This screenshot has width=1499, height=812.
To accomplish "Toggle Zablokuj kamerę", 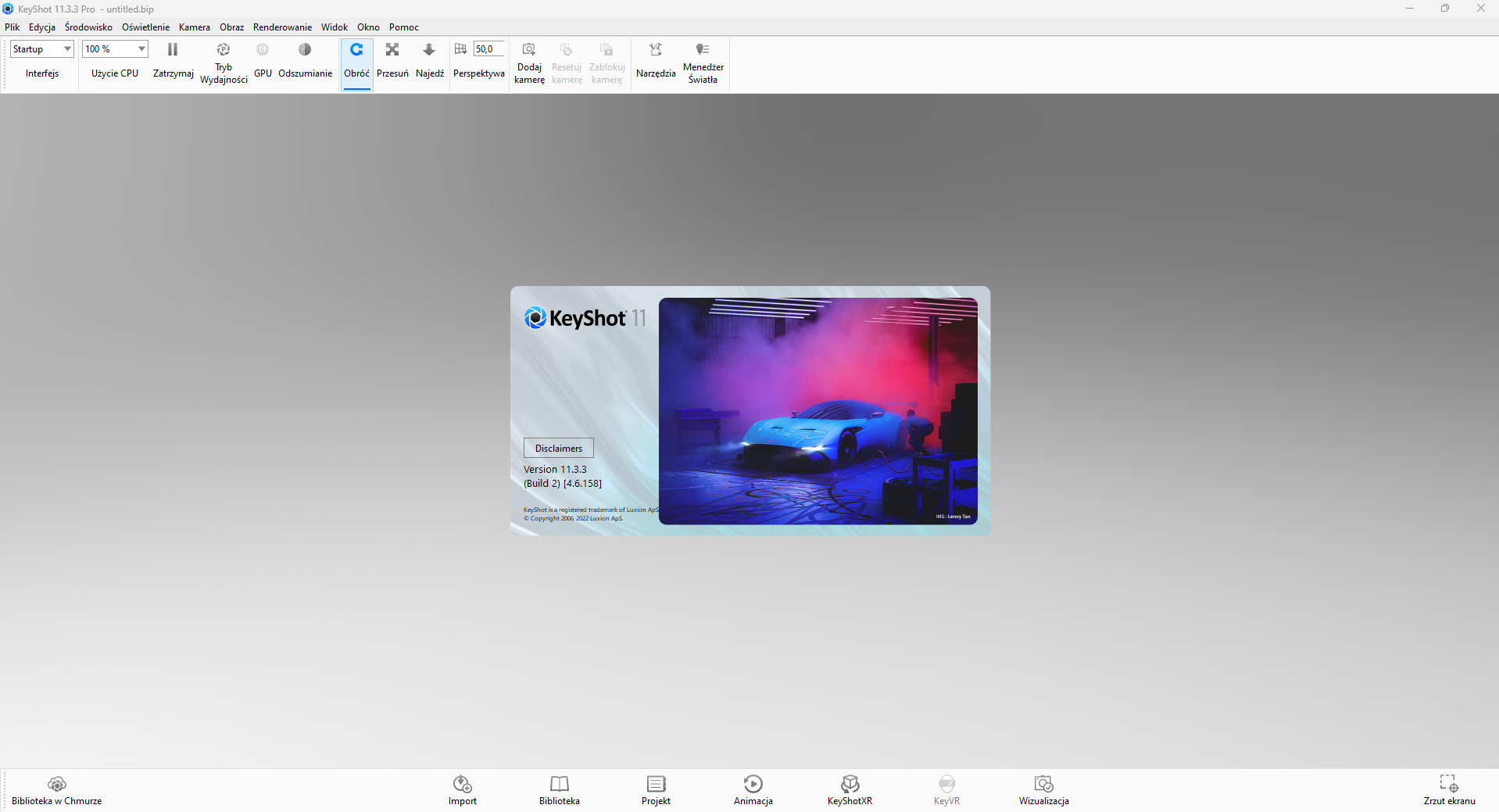I will click(606, 50).
